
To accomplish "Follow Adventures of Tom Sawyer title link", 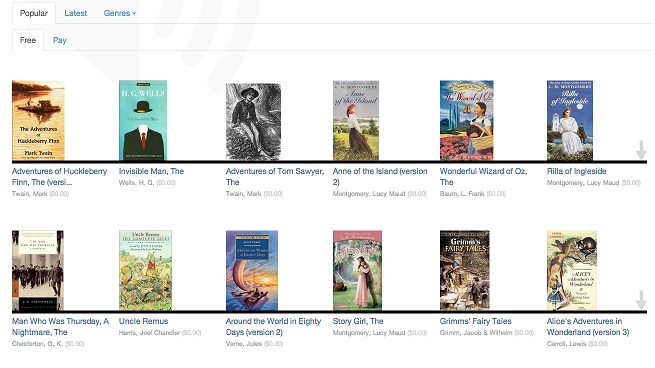I will pyautogui.click(x=275, y=177).
